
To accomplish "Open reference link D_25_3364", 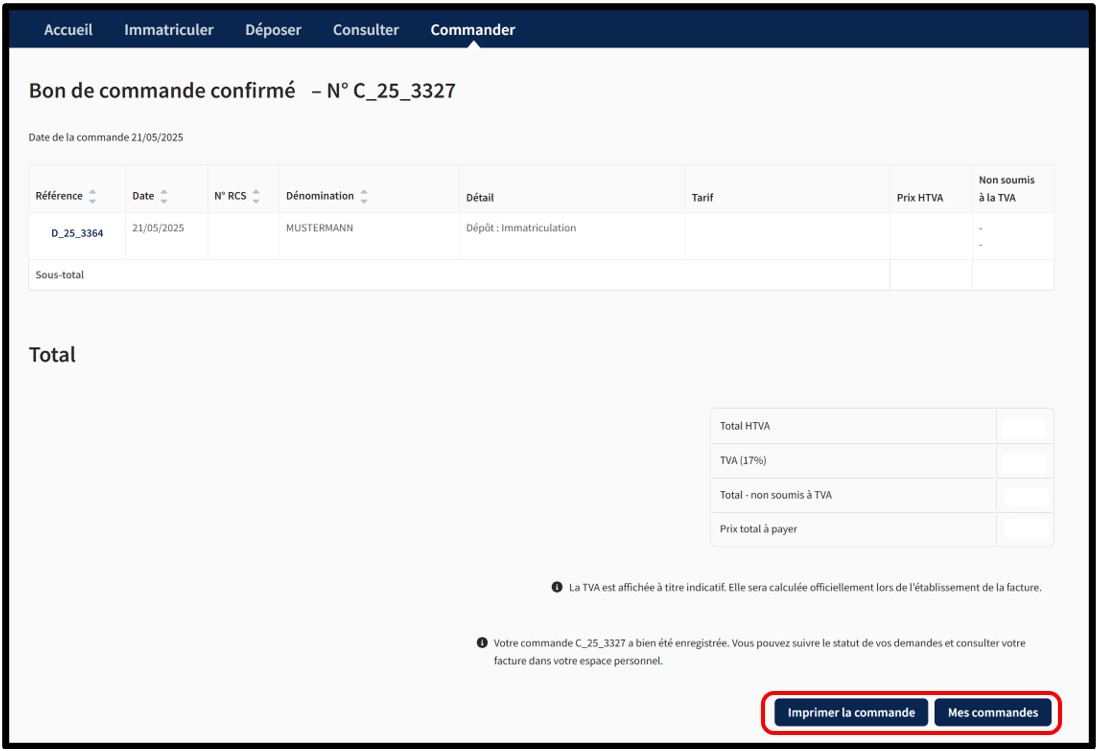I will tap(77, 233).
